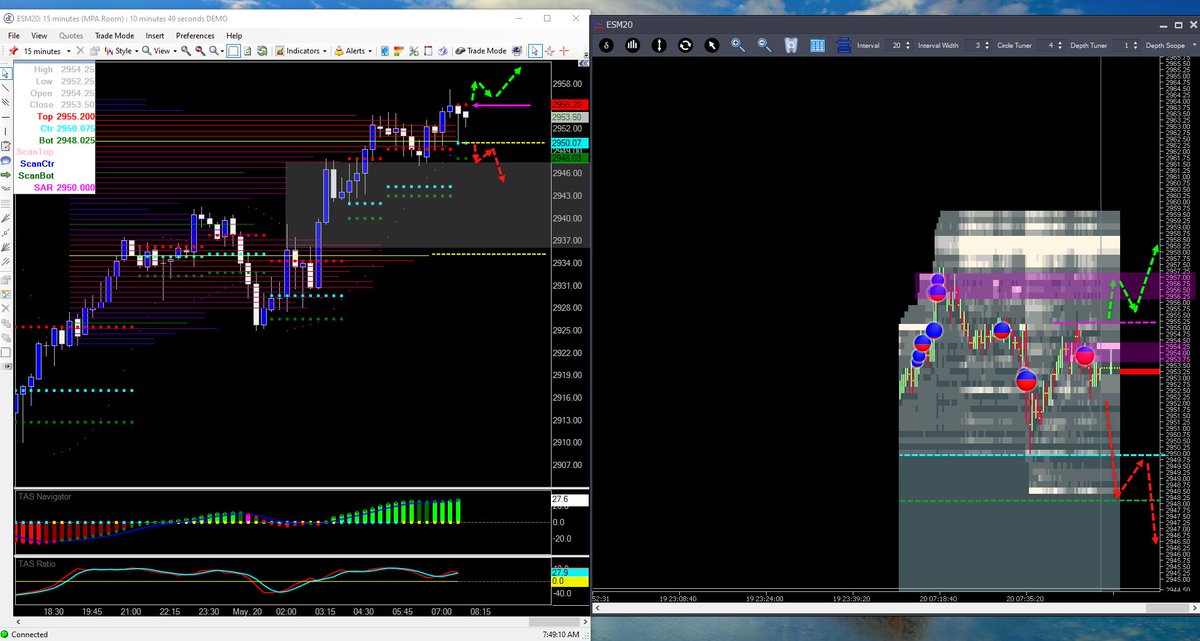
Task: Click the Circle Tuner stepper arrows
Action: click(1060, 45)
